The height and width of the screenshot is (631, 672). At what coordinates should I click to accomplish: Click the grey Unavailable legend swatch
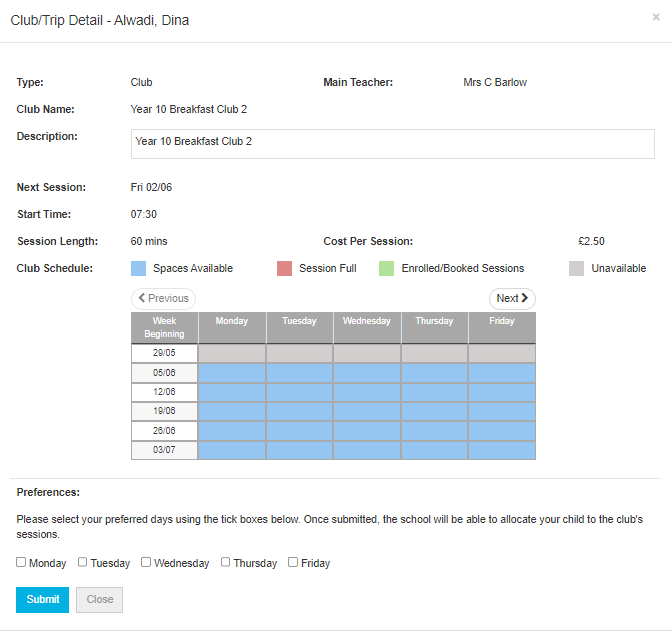pos(576,268)
